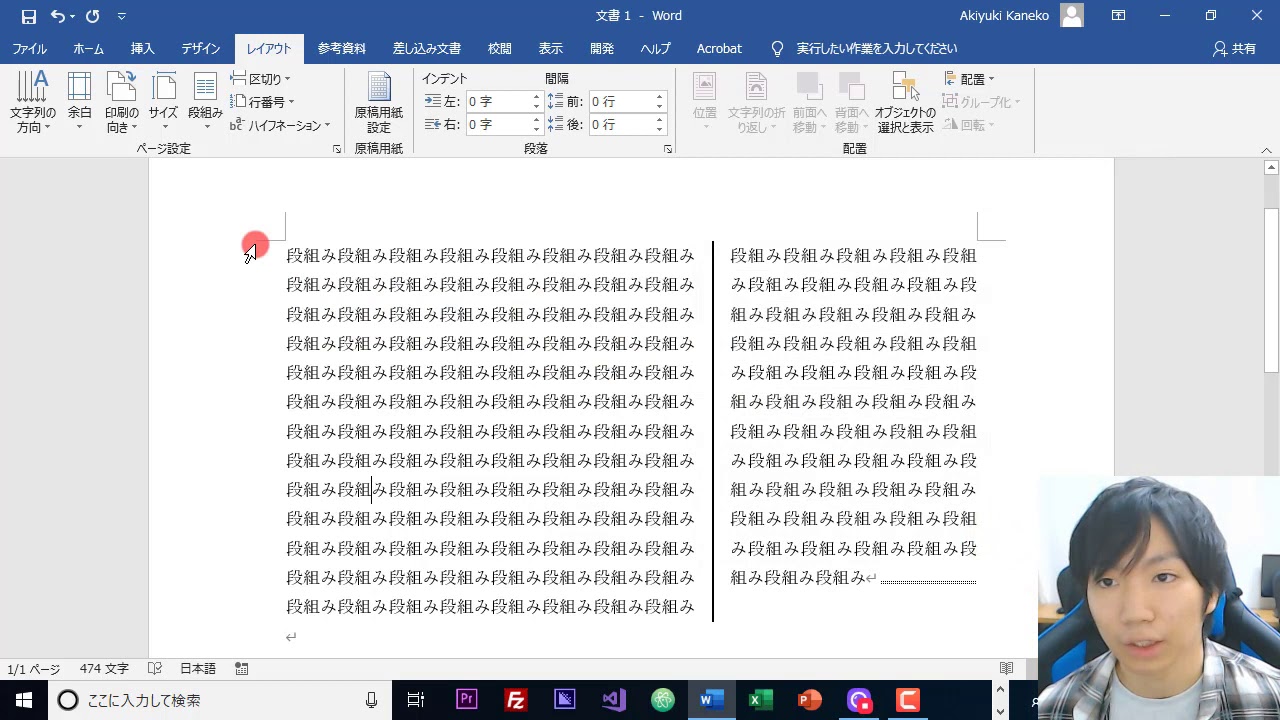This screenshot has height=720, width=1280.
Task: Click the spacing 後 value field
Action: click(x=620, y=124)
